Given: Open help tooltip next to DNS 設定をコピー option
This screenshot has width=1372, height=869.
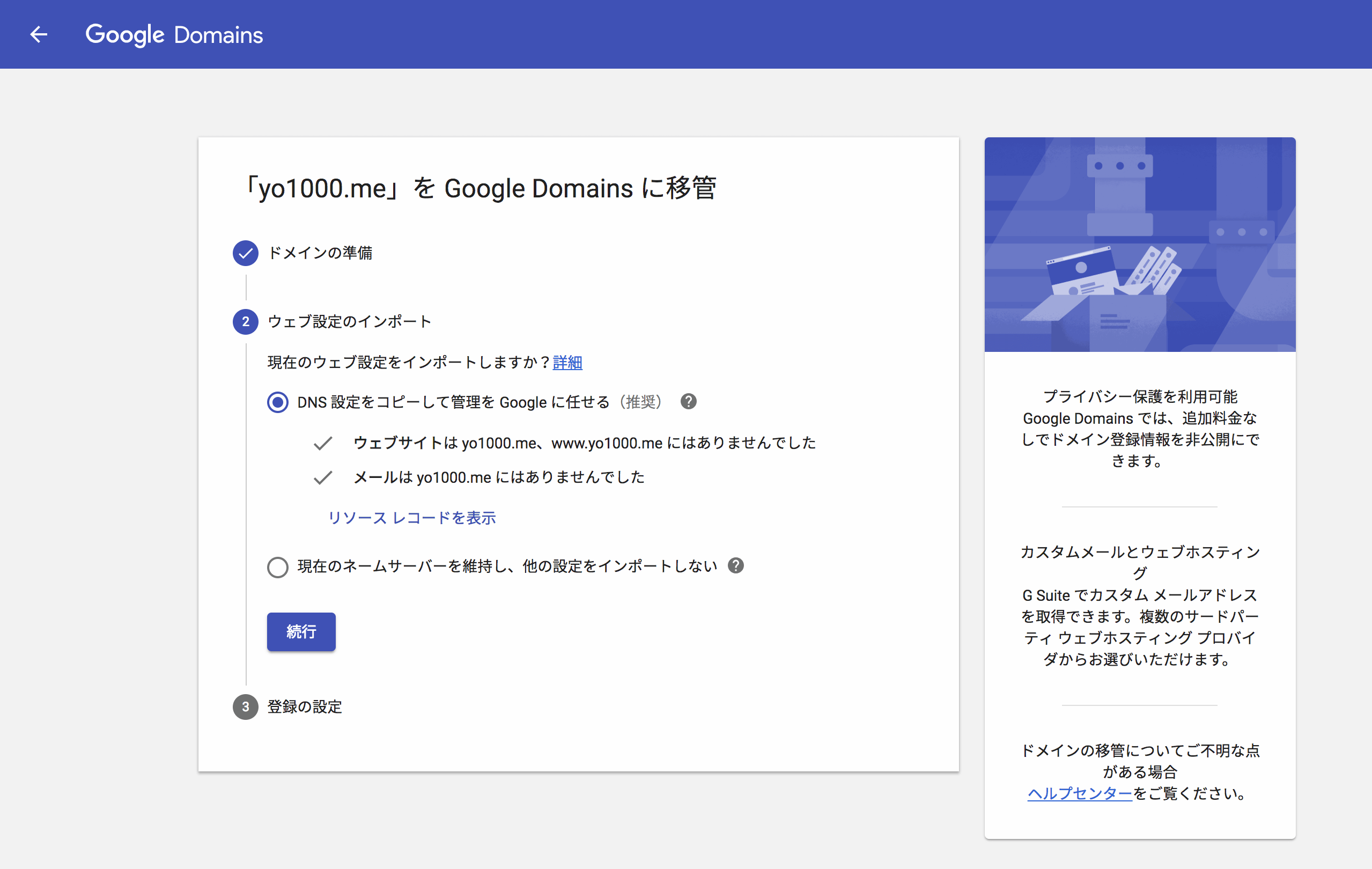Looking at the screenshot, I should 688,402.
